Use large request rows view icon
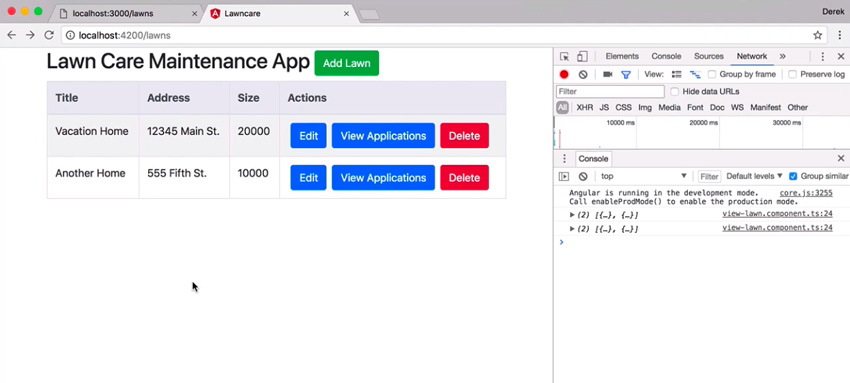This screenshot has height=383, width=850. coord(677,74)
